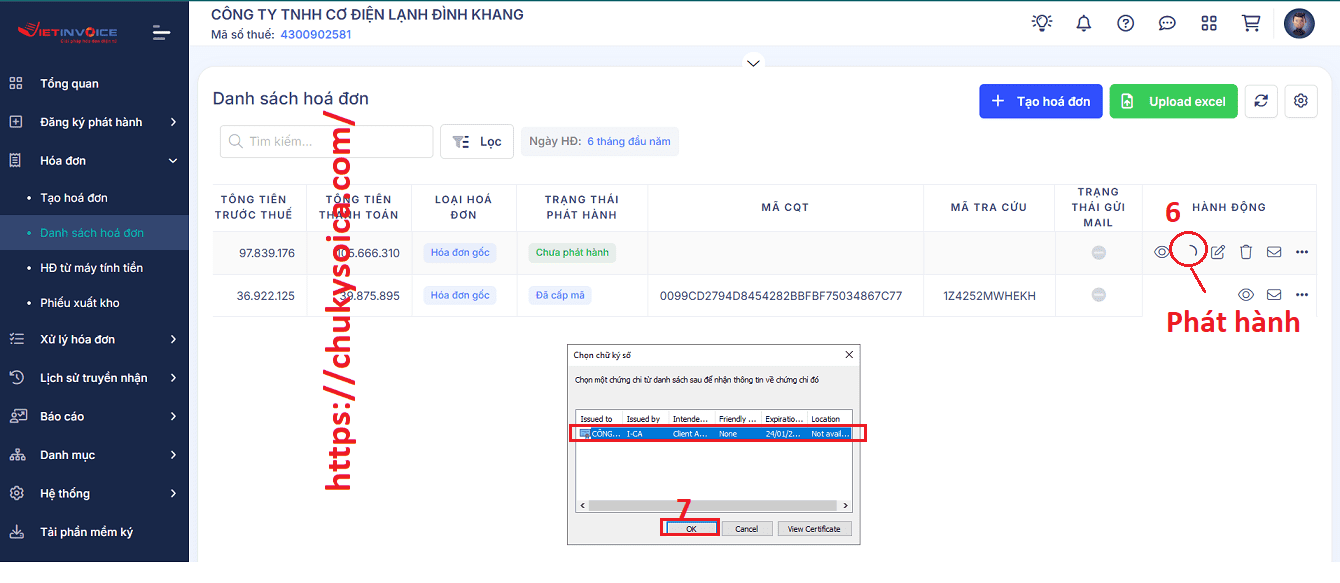The height and width of the screenshot is (583, 1340).
Task: Send mail for the Đã cấp mã invoice
Action: pos(1274,295)
